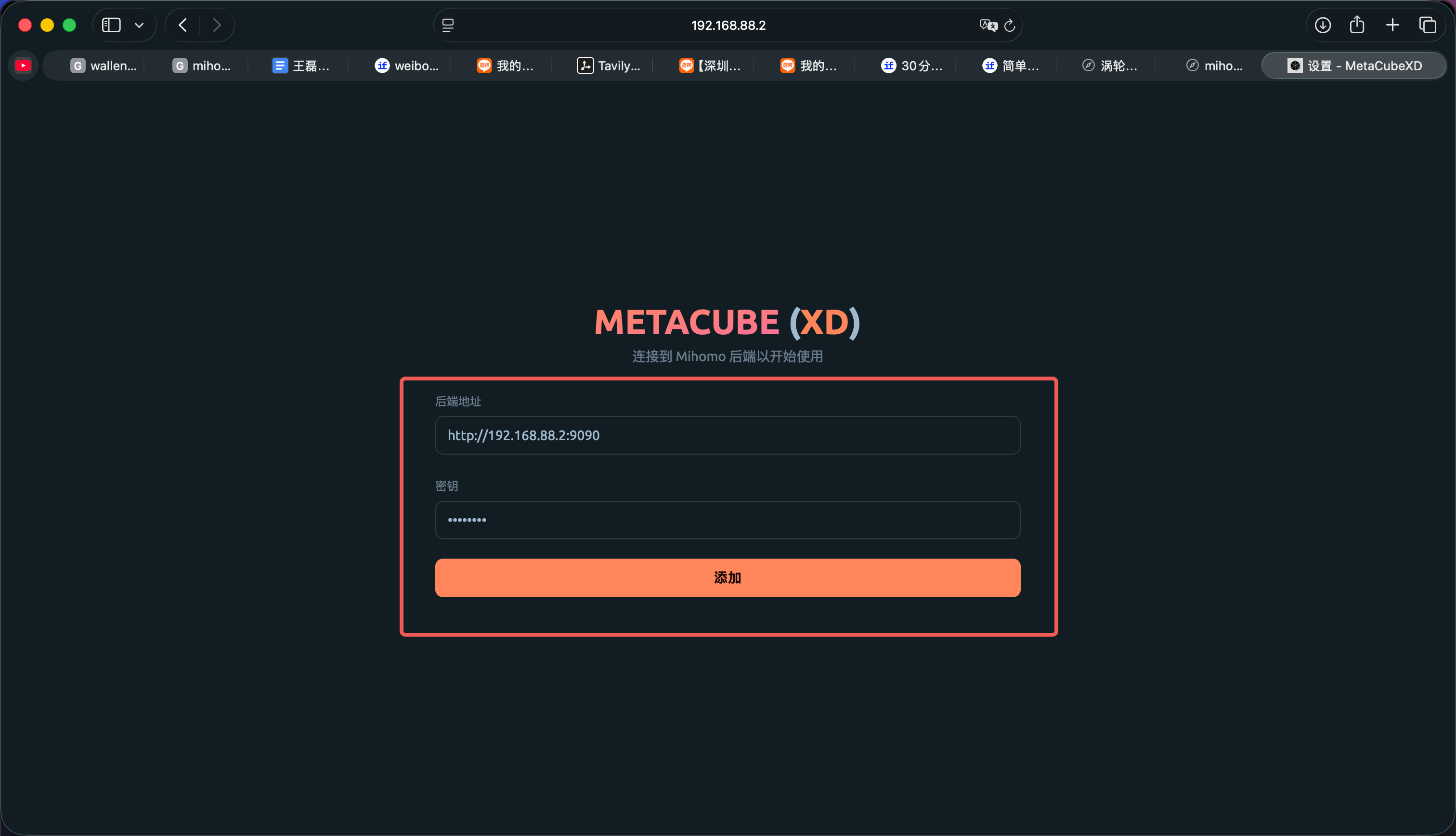This screenshot has height=836, width=1456.
Task: Open the page settings icon in address bar
Action: pos(448,25)
